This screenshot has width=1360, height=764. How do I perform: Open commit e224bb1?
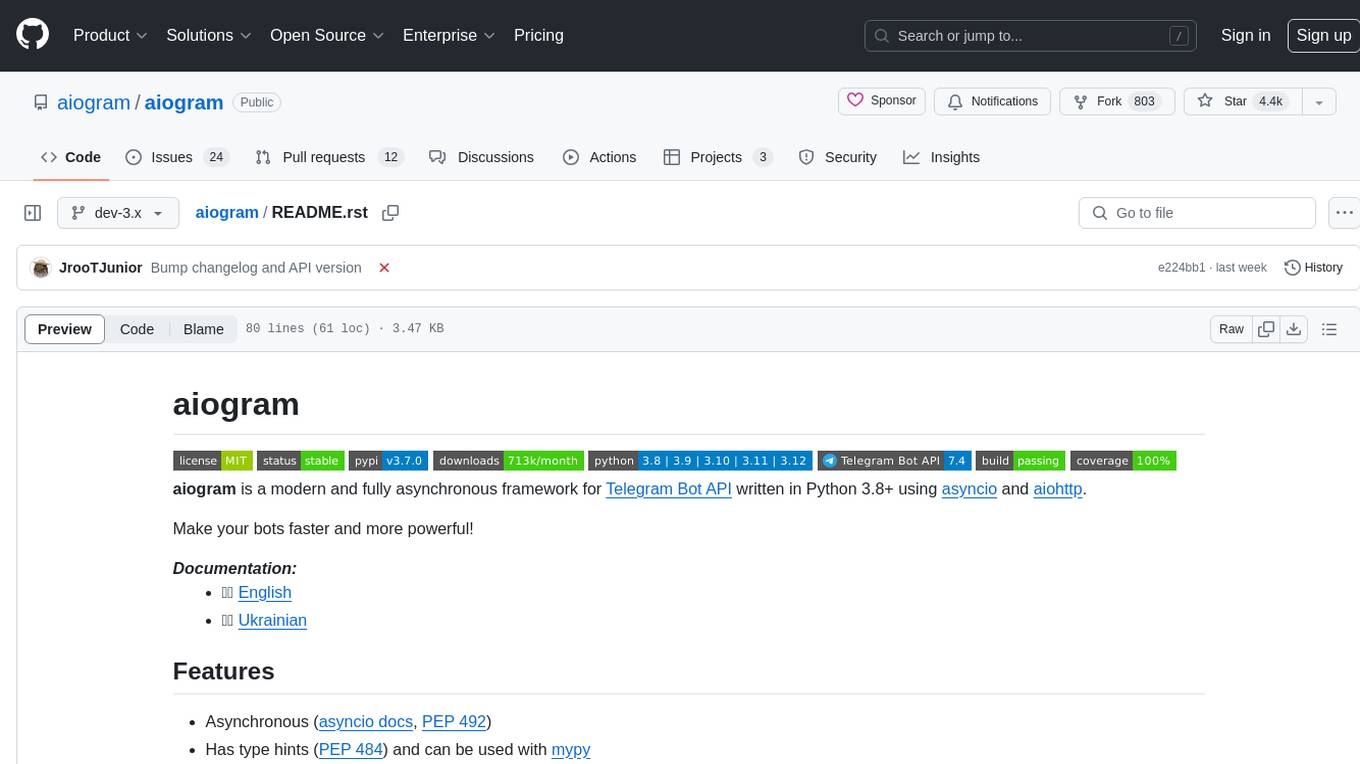pos(1180,268)
